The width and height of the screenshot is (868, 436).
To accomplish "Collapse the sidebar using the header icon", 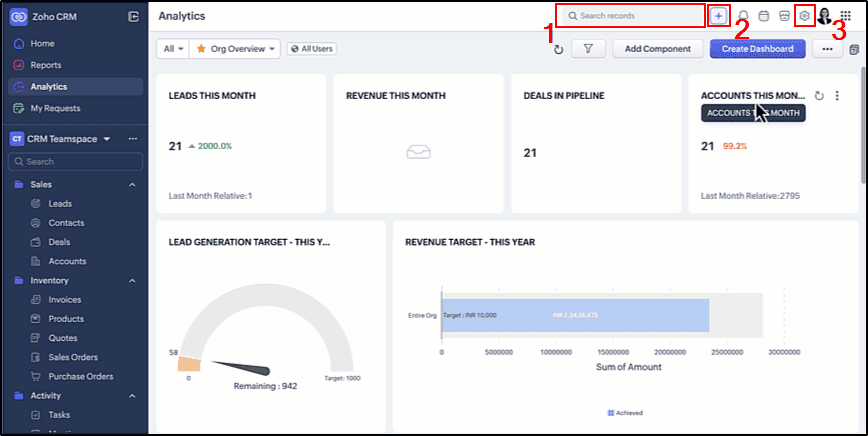I will [x=134, y=17].
